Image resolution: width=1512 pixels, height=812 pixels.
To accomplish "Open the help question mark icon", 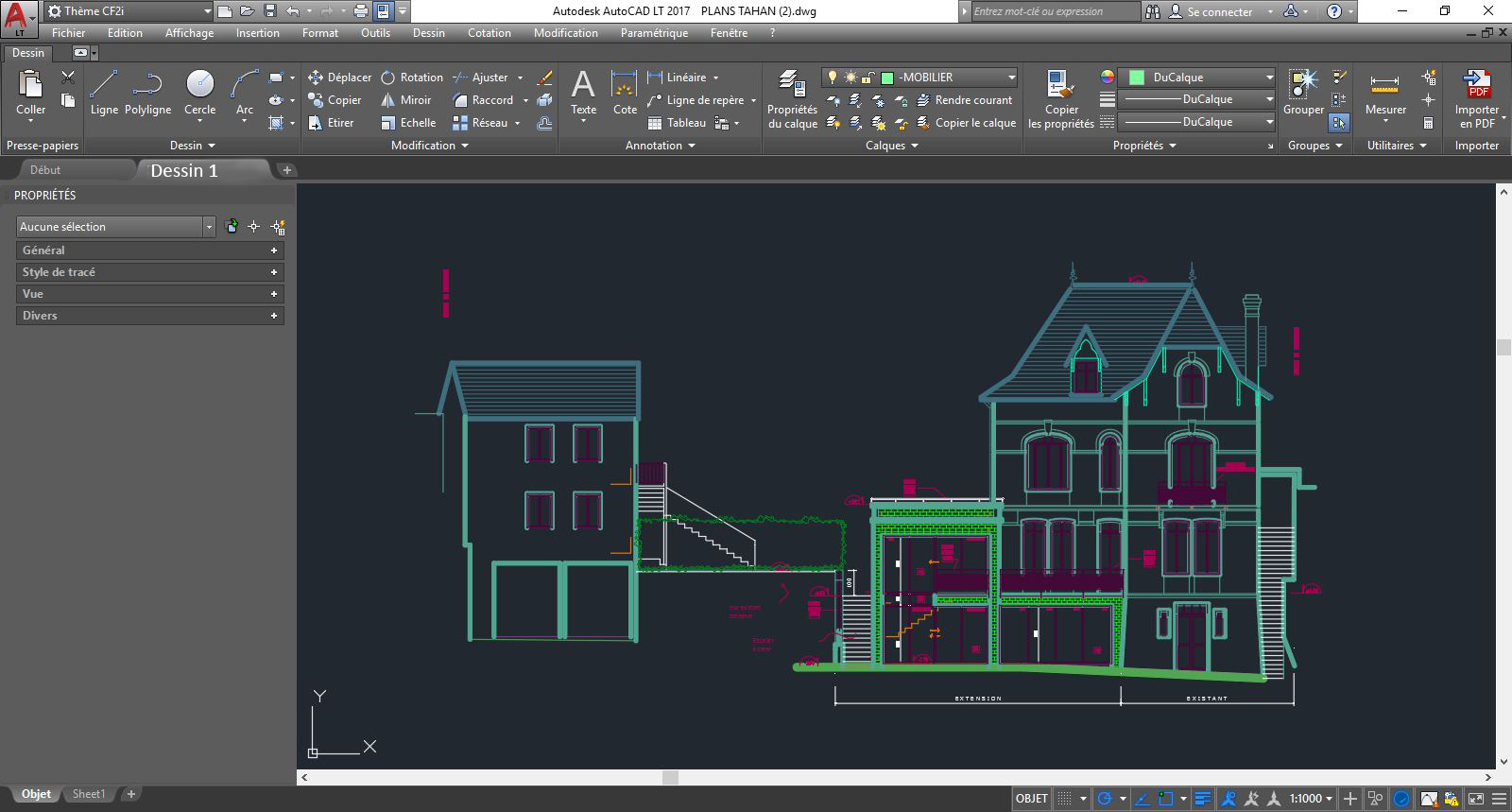I will (1333, 11).
